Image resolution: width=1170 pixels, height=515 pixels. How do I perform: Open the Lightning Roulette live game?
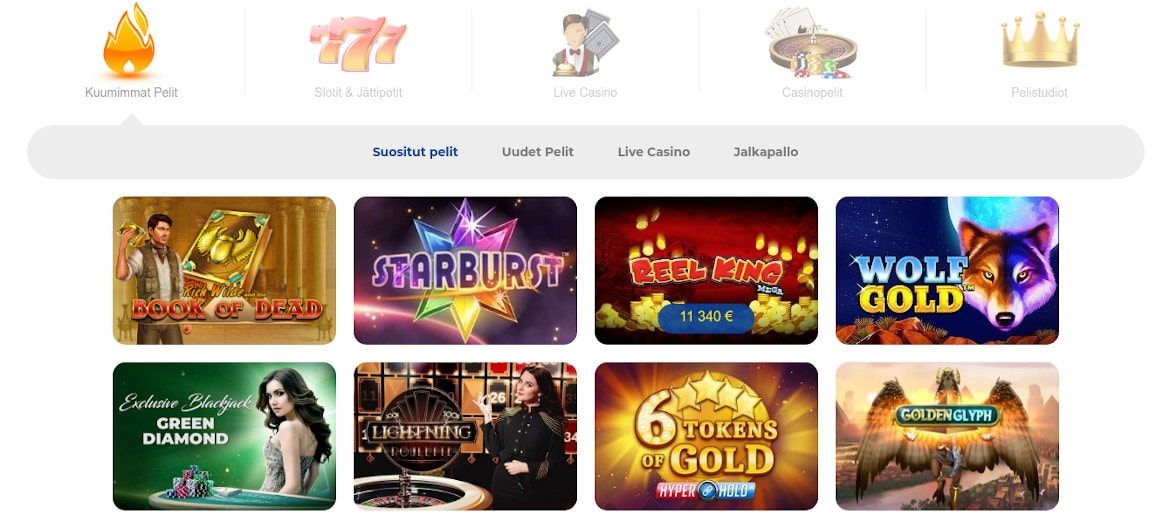click(466, 436)
